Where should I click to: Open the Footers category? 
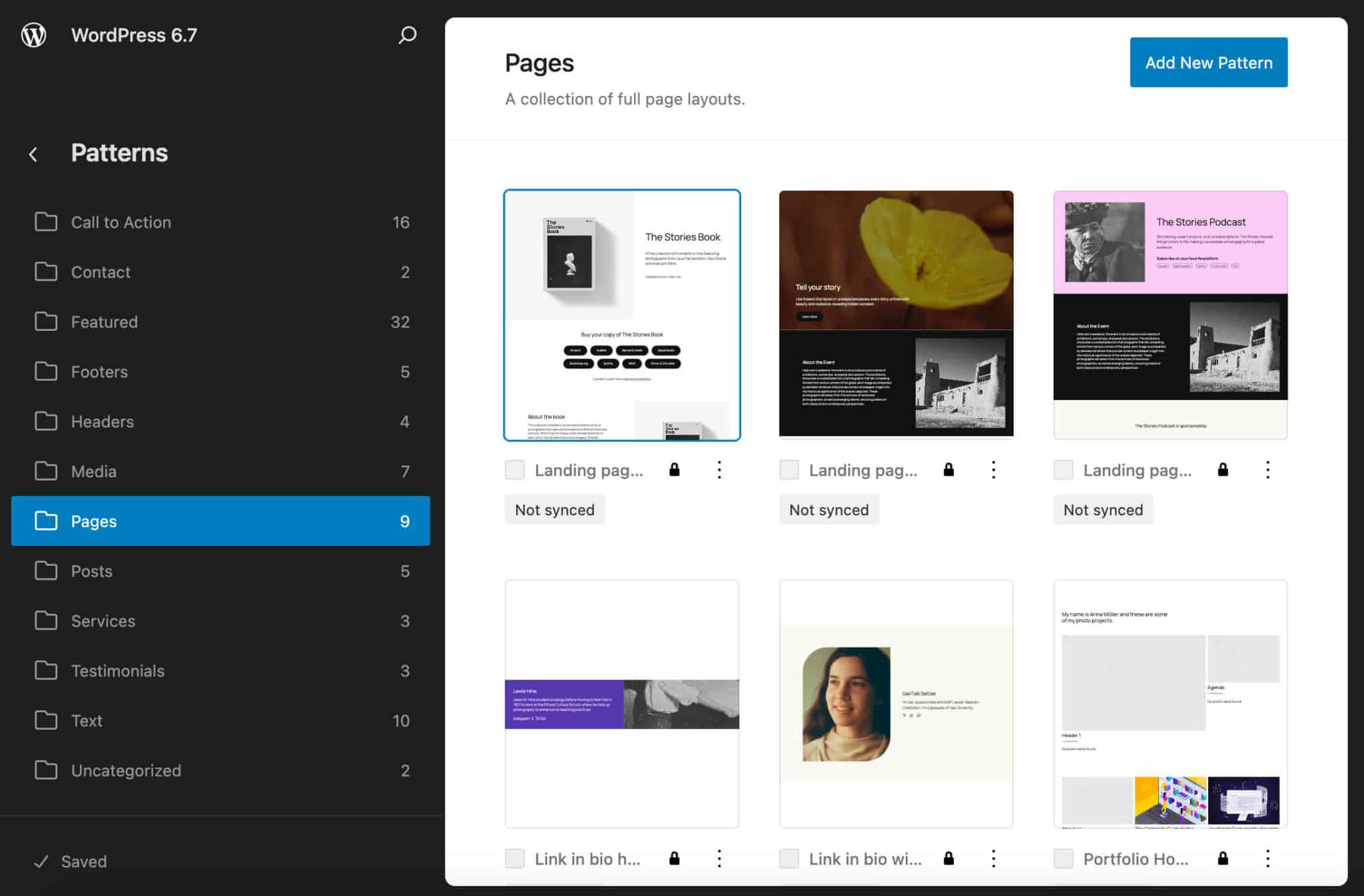pos(99,371)
